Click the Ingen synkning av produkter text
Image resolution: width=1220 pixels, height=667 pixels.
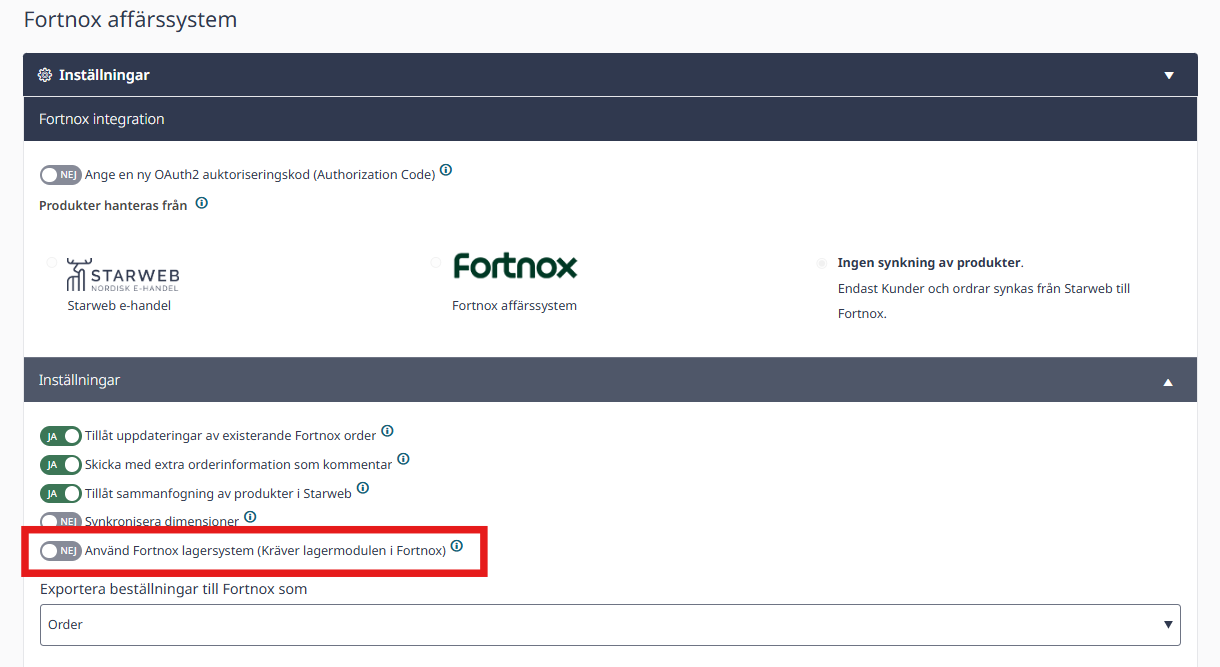[x=931, y=263]
